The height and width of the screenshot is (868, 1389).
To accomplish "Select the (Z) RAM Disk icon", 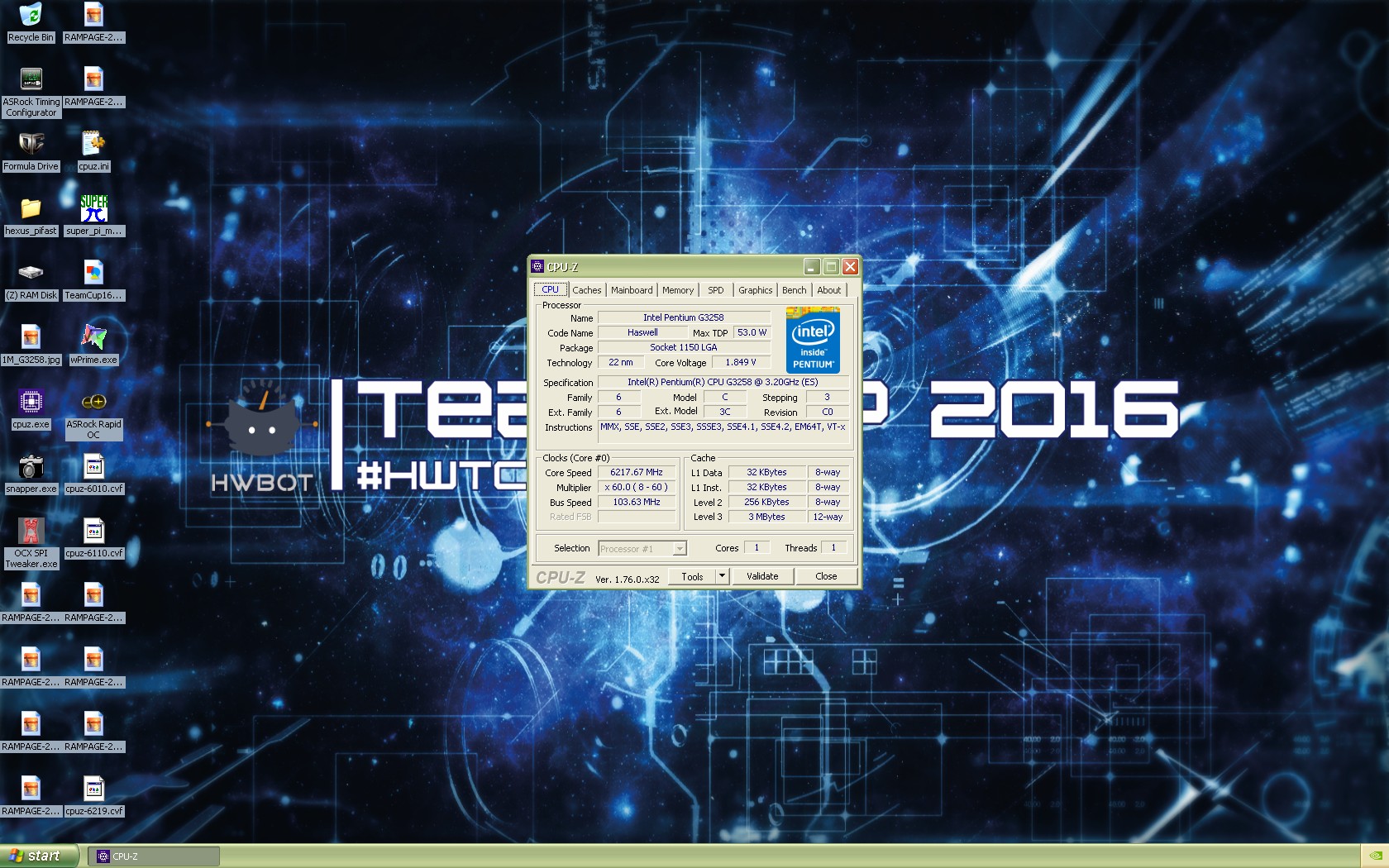I will tap(31, 281).
